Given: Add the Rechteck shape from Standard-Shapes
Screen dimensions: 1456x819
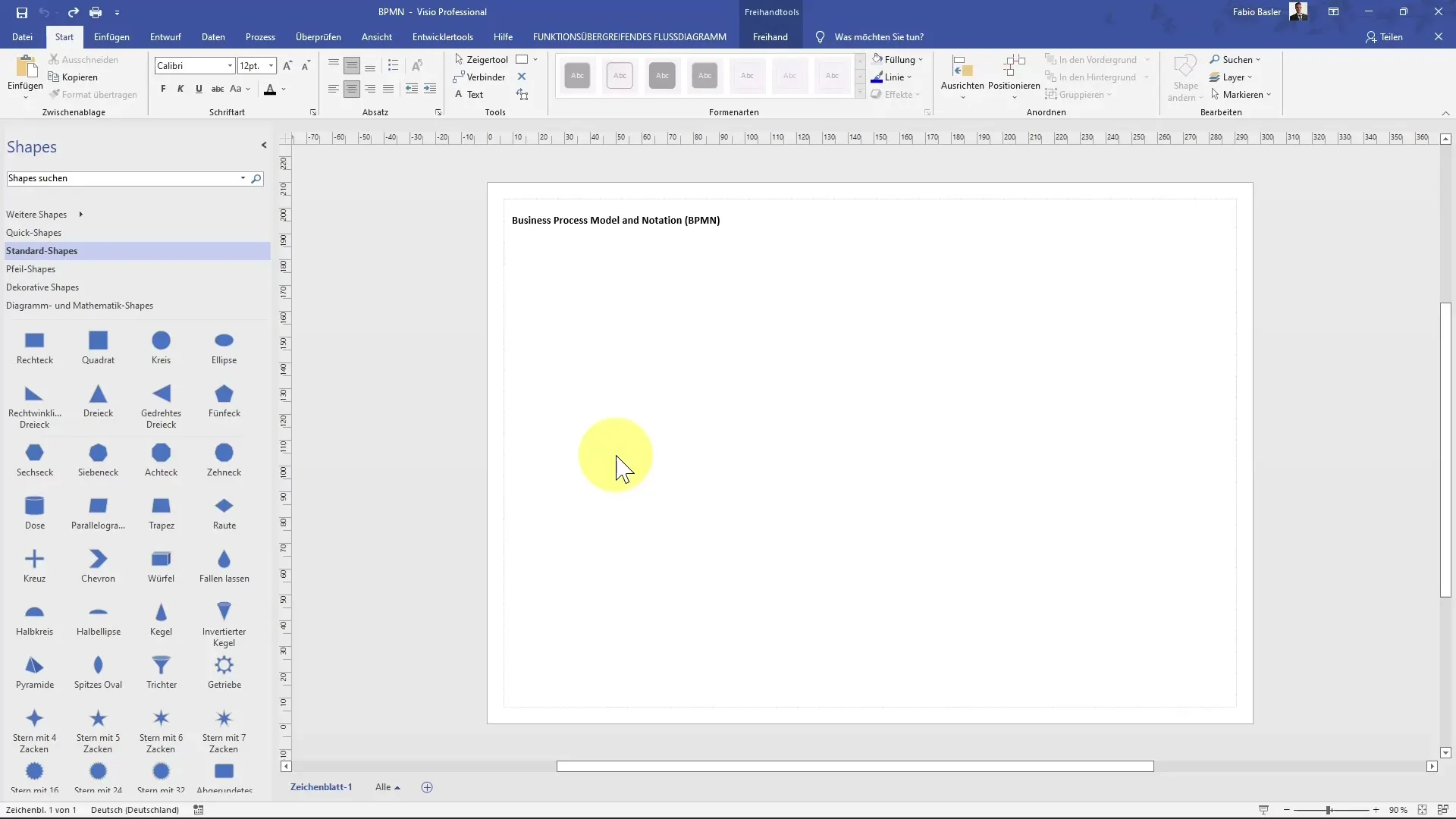Looking at the screenshot, I should [x=35, y=348].
